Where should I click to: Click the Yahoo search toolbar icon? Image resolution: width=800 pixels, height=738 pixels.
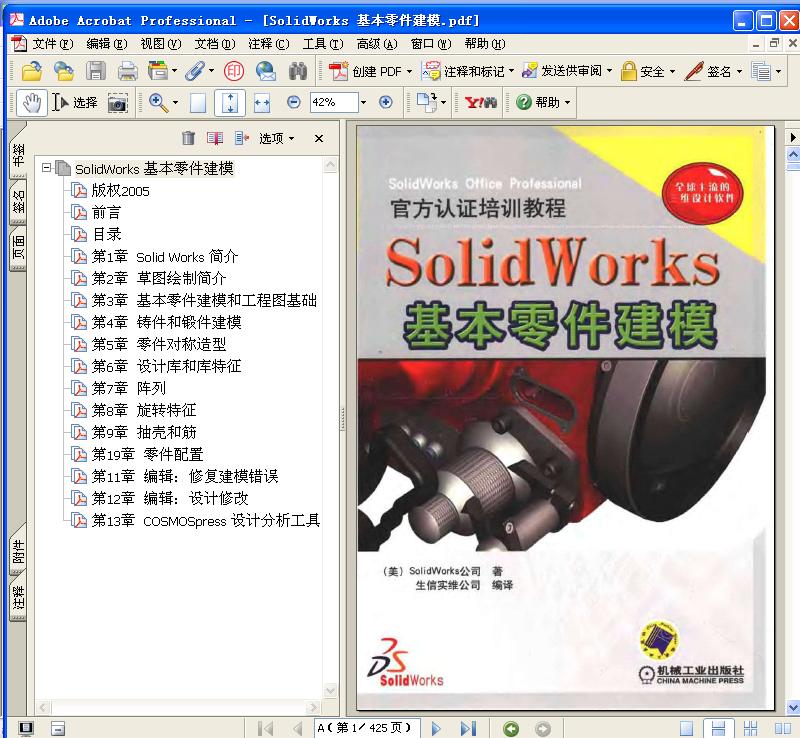[x=480, y=103]
